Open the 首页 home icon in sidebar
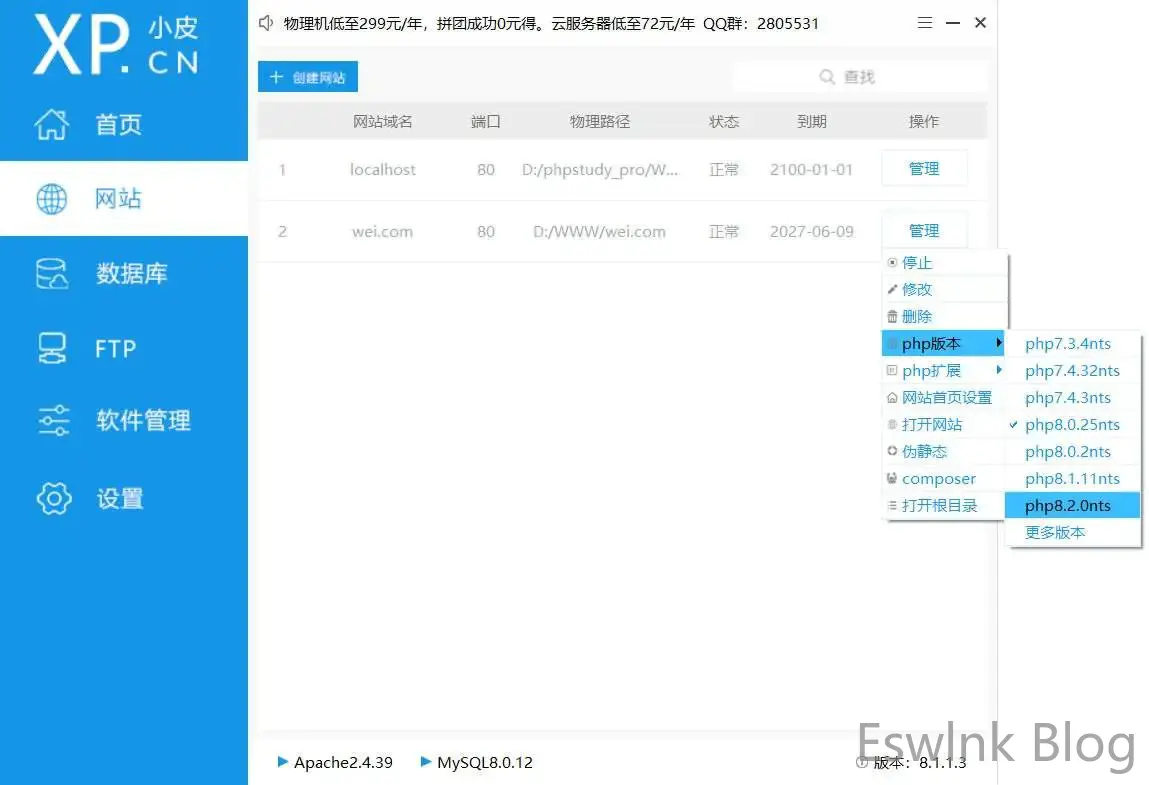Image resolution: width=1149 pixels, height=785 pixels. 52,125
